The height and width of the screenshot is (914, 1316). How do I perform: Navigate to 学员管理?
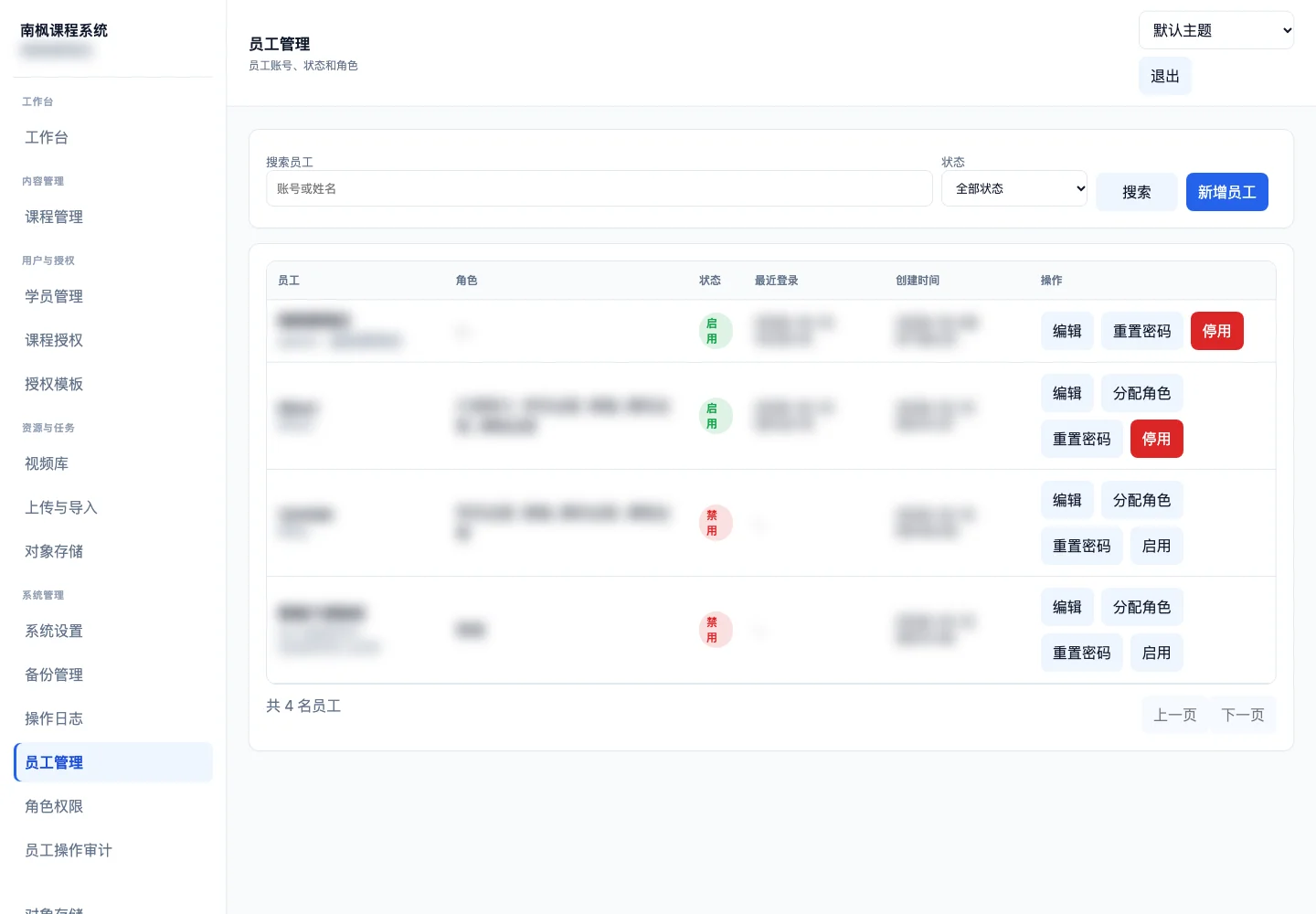pos(113,296)
